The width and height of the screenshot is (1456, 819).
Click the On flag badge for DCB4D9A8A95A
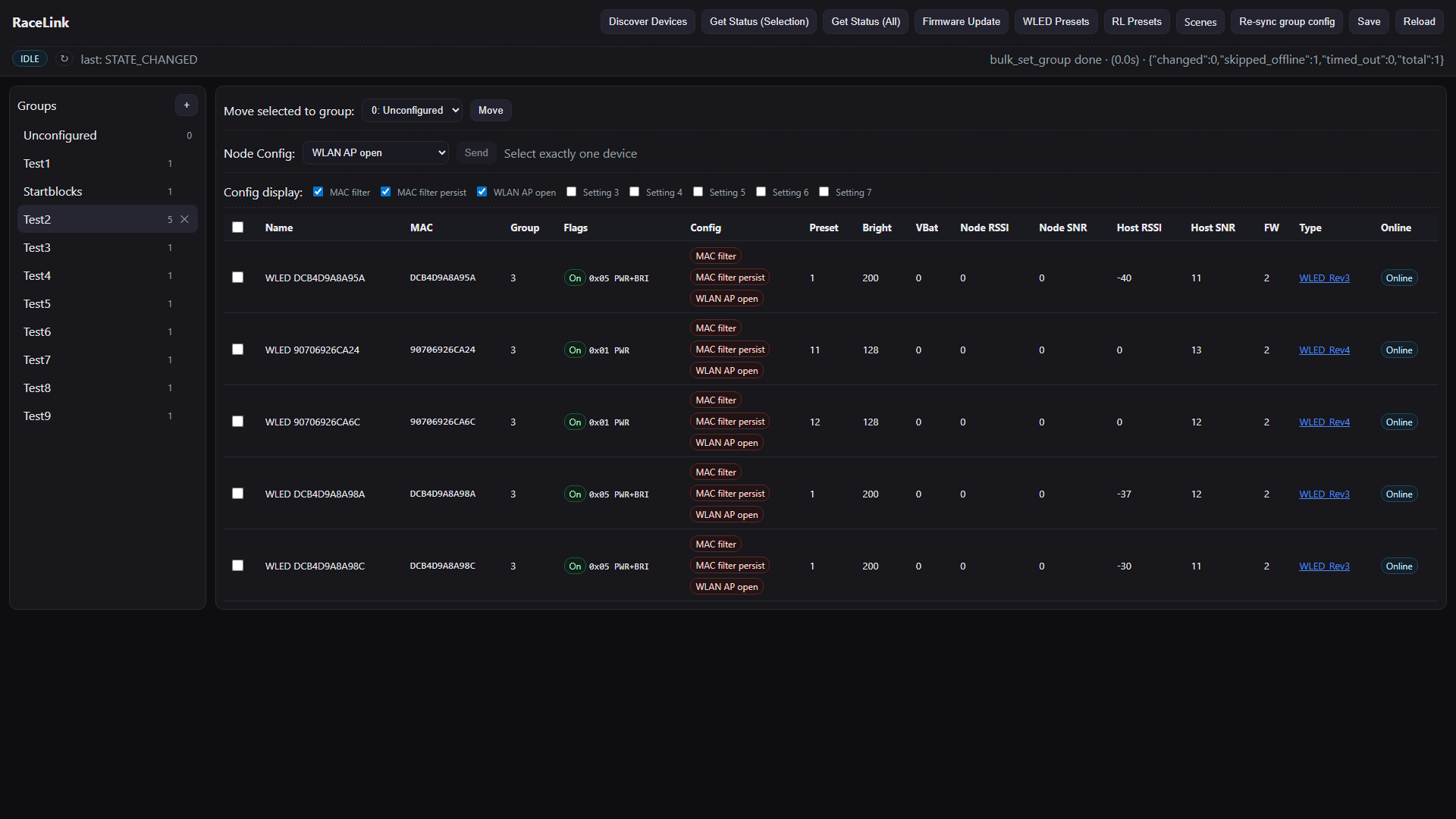click(575, 278)
